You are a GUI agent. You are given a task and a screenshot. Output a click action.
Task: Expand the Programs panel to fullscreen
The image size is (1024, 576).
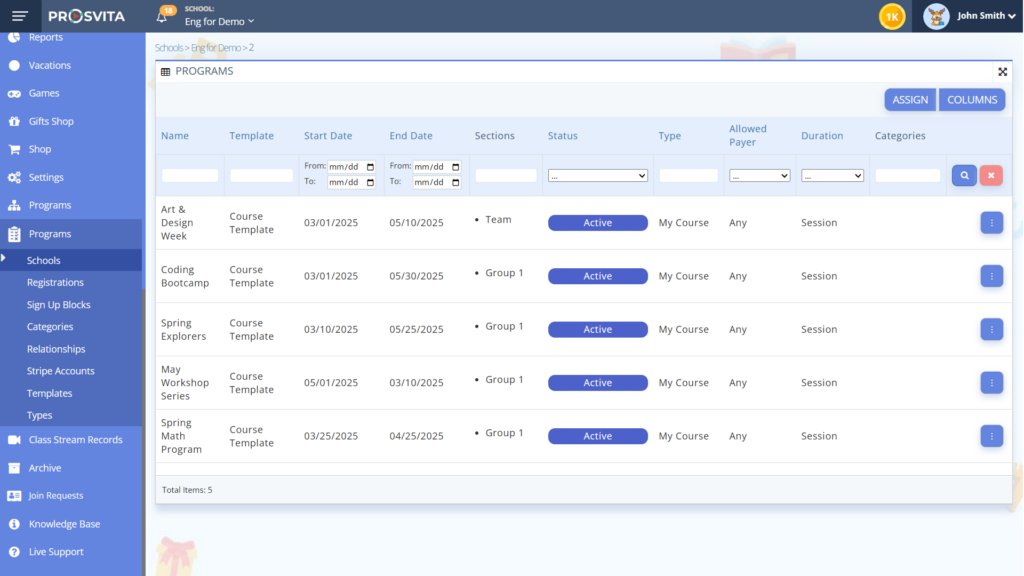coord(1002,72)
